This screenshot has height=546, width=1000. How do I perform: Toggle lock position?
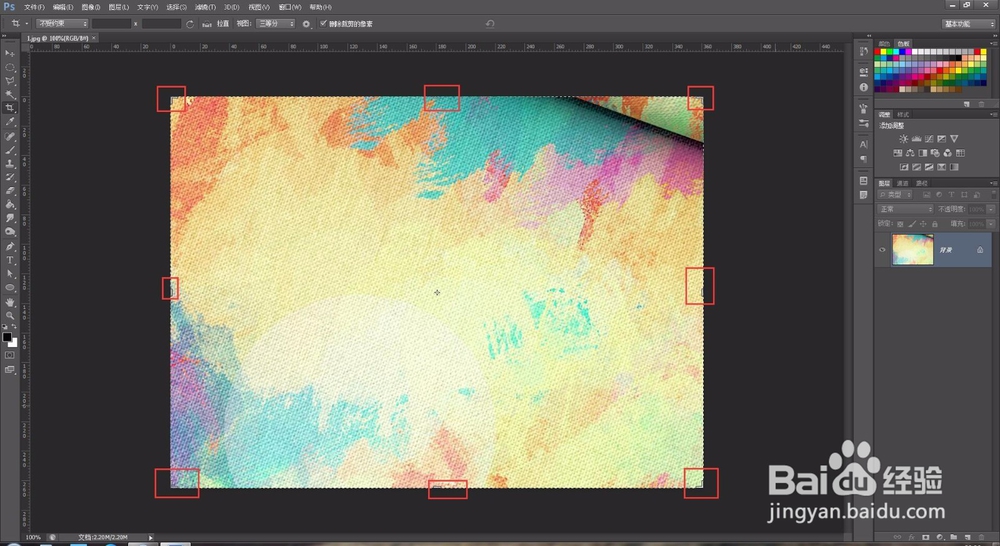[923, 224]
